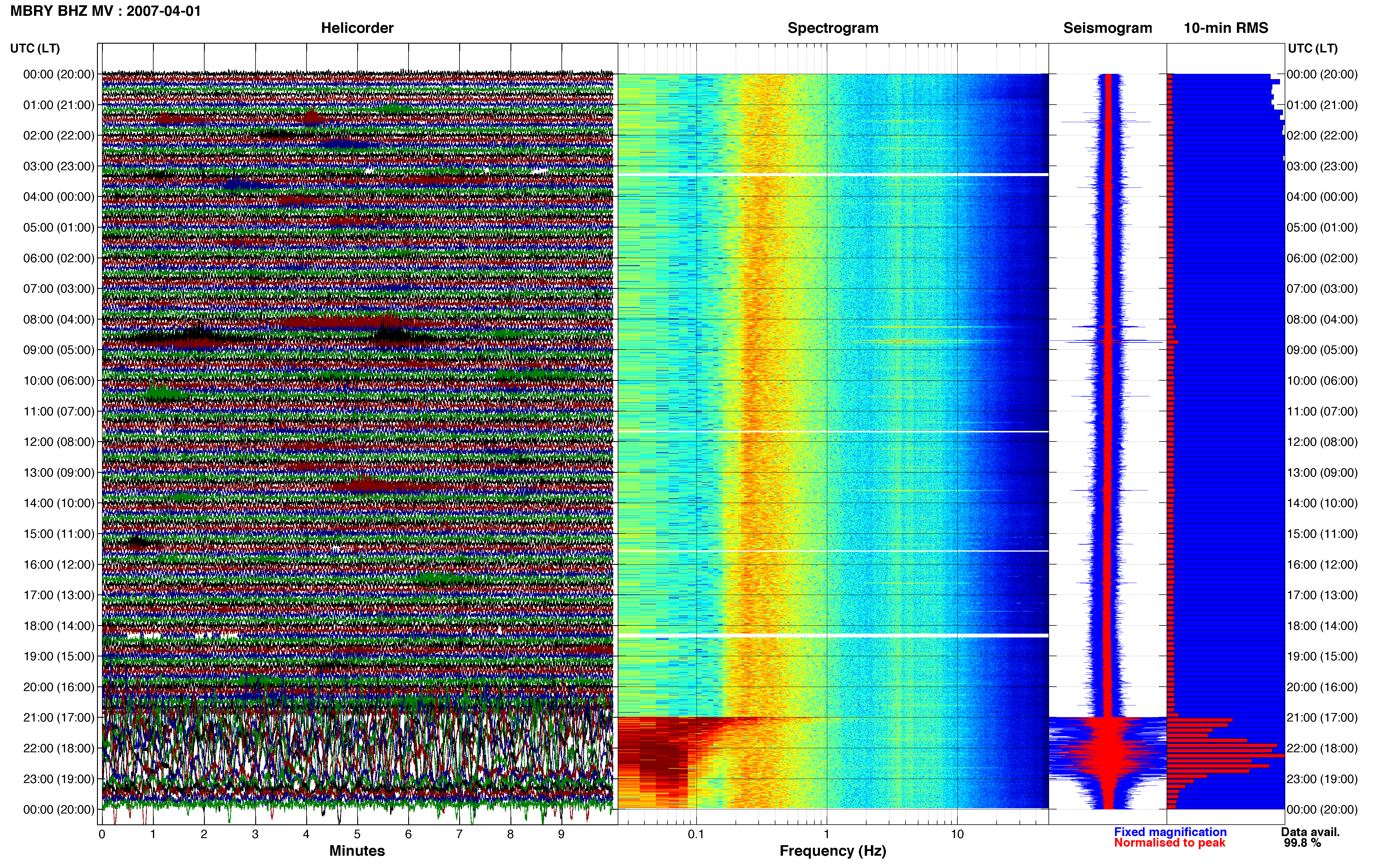Click spectrogram frequency tick label '1'

pos(827,835)
